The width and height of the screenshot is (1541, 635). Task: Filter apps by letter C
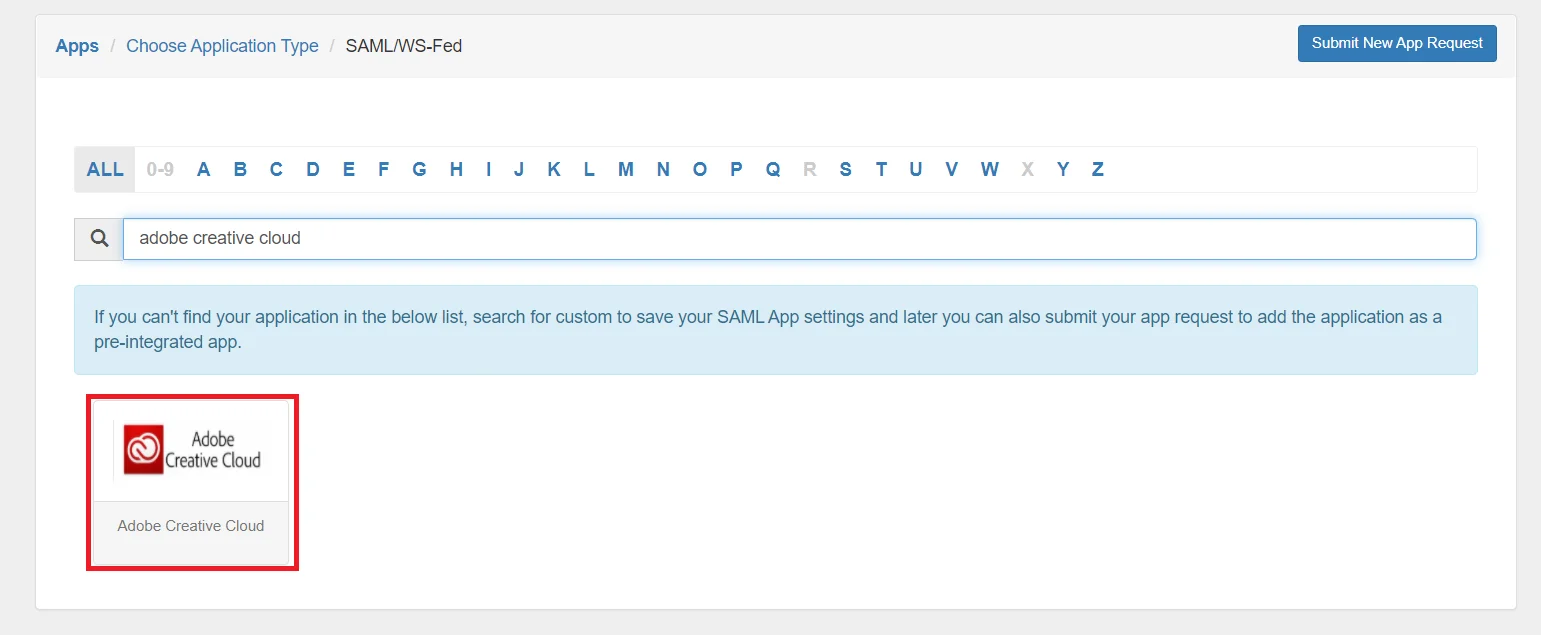[276, 169]
